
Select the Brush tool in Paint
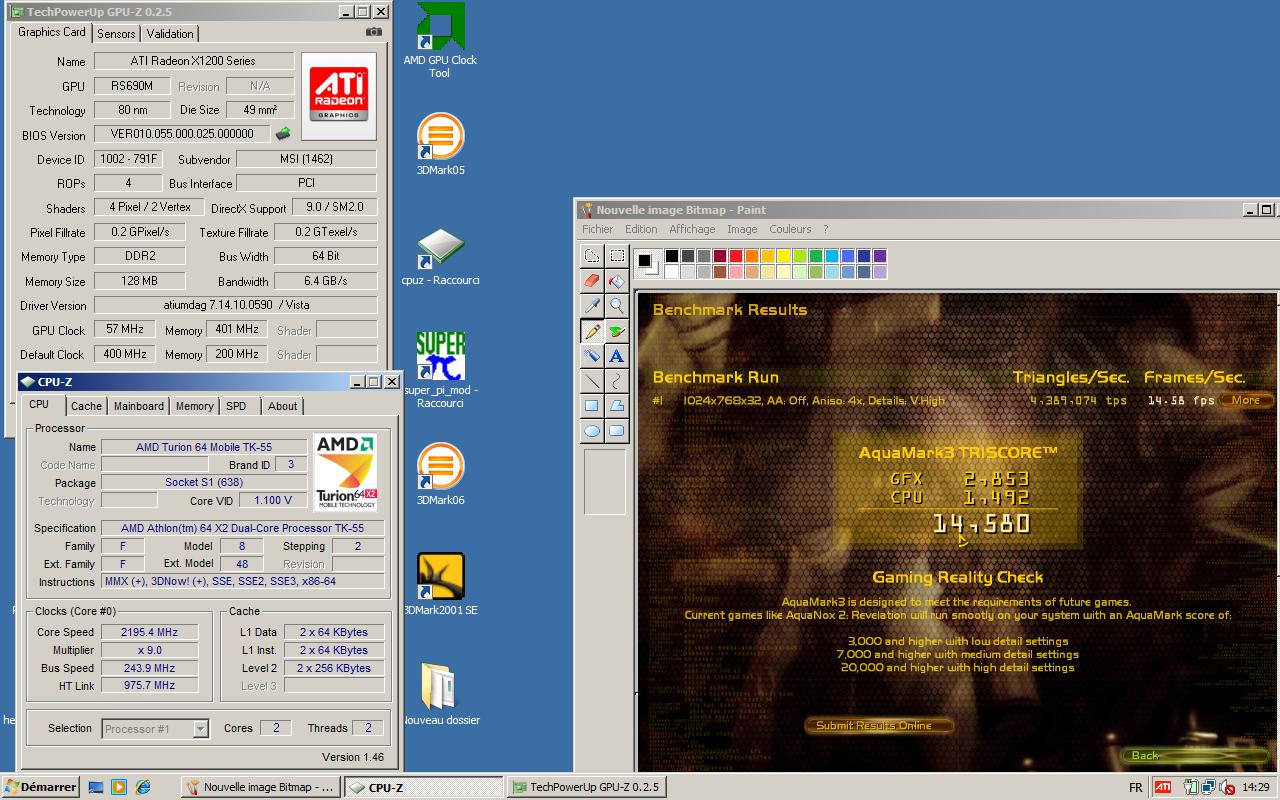(x=617, y=331)
